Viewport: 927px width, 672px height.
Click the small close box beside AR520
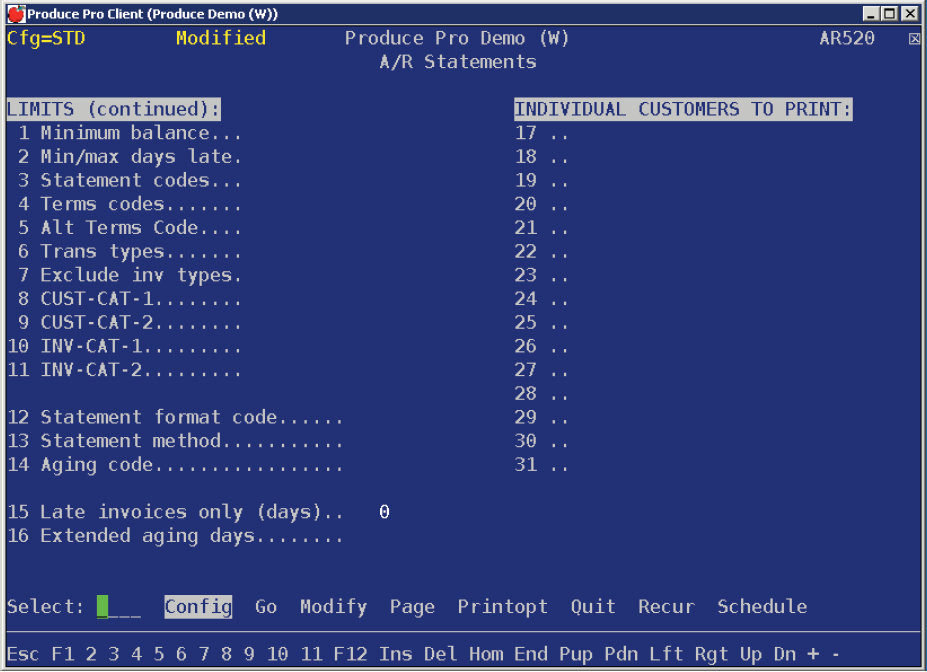(x=914, y=39)
